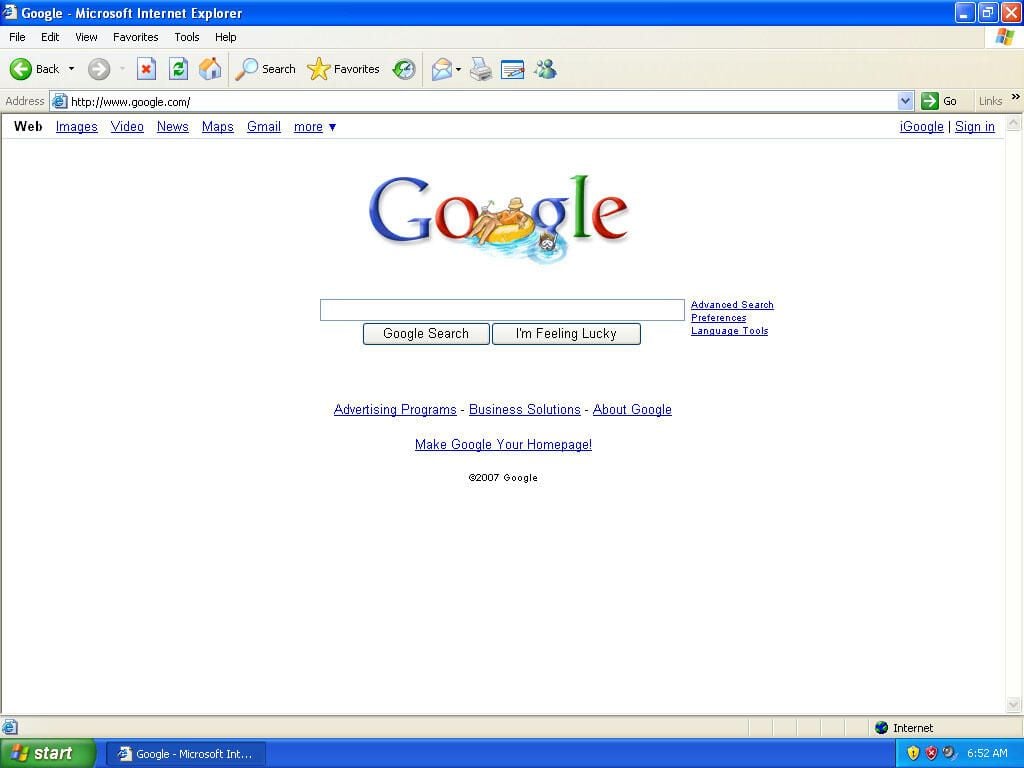1024x768 pixels.
Task: Expand the Links toolbar chevron
Action: (x=1016, y=97)
